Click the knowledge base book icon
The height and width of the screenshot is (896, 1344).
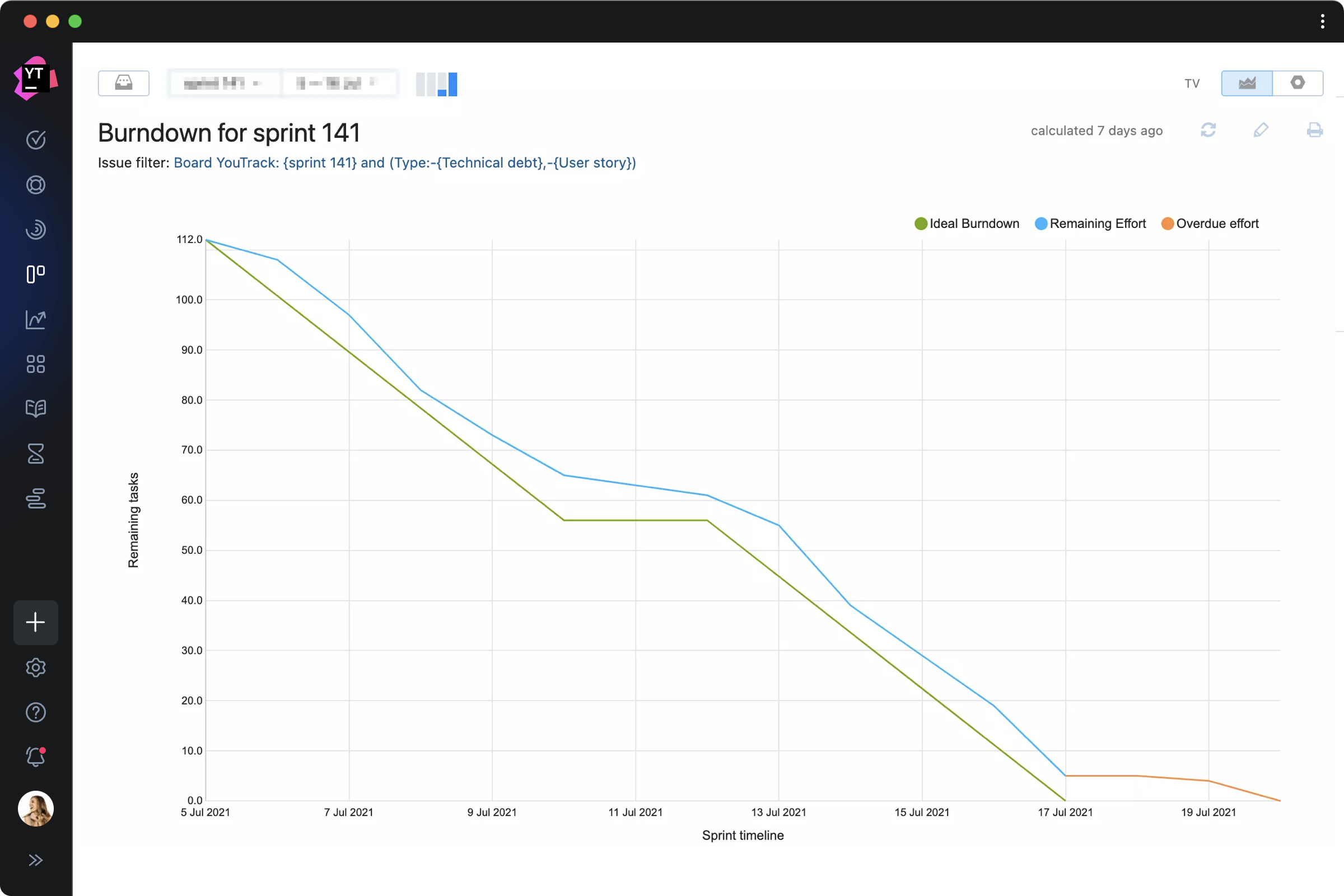35,409
